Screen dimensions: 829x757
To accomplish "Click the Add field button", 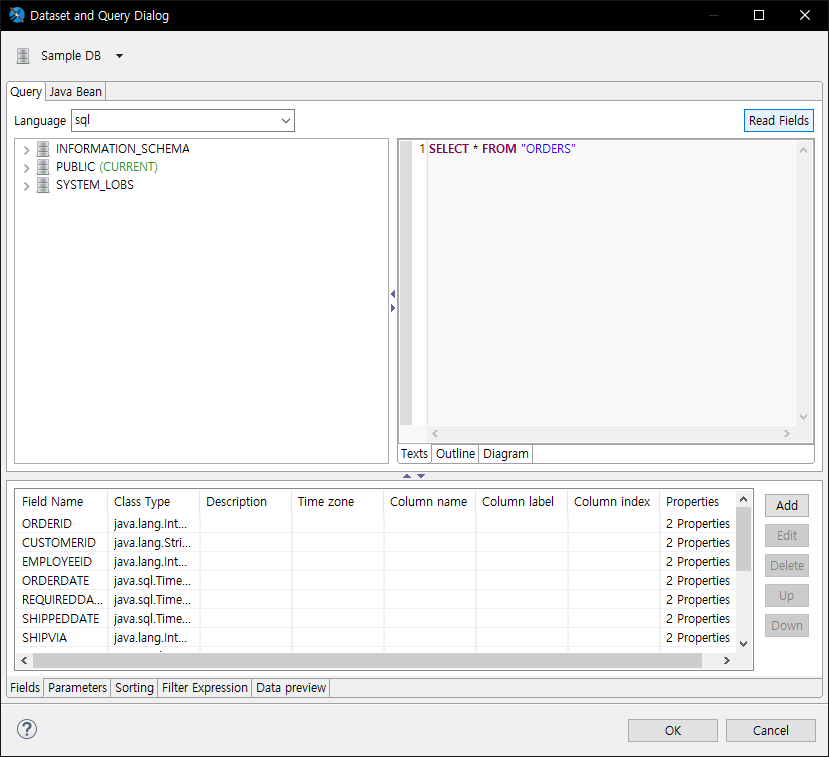I will pos(787,506).
